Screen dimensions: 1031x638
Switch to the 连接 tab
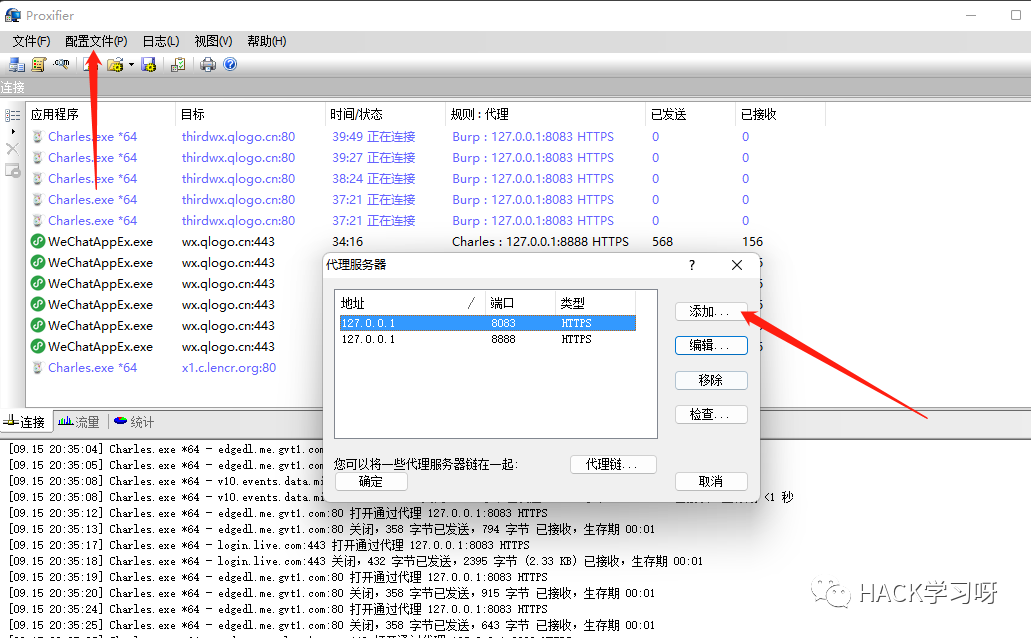[26, 422]
